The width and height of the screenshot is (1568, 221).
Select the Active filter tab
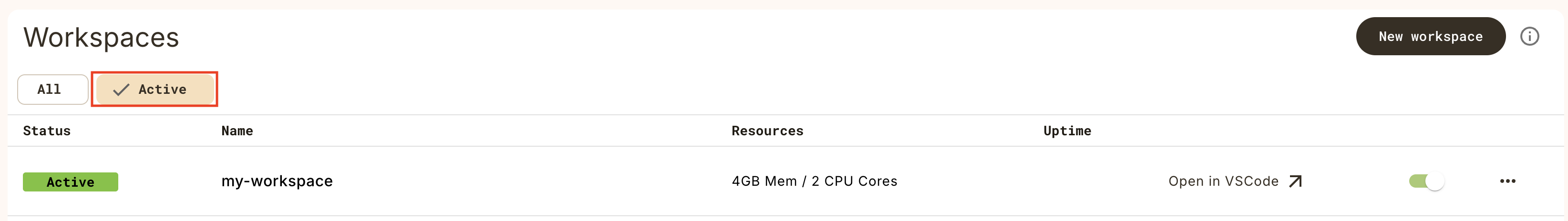[x=155, y=90]
